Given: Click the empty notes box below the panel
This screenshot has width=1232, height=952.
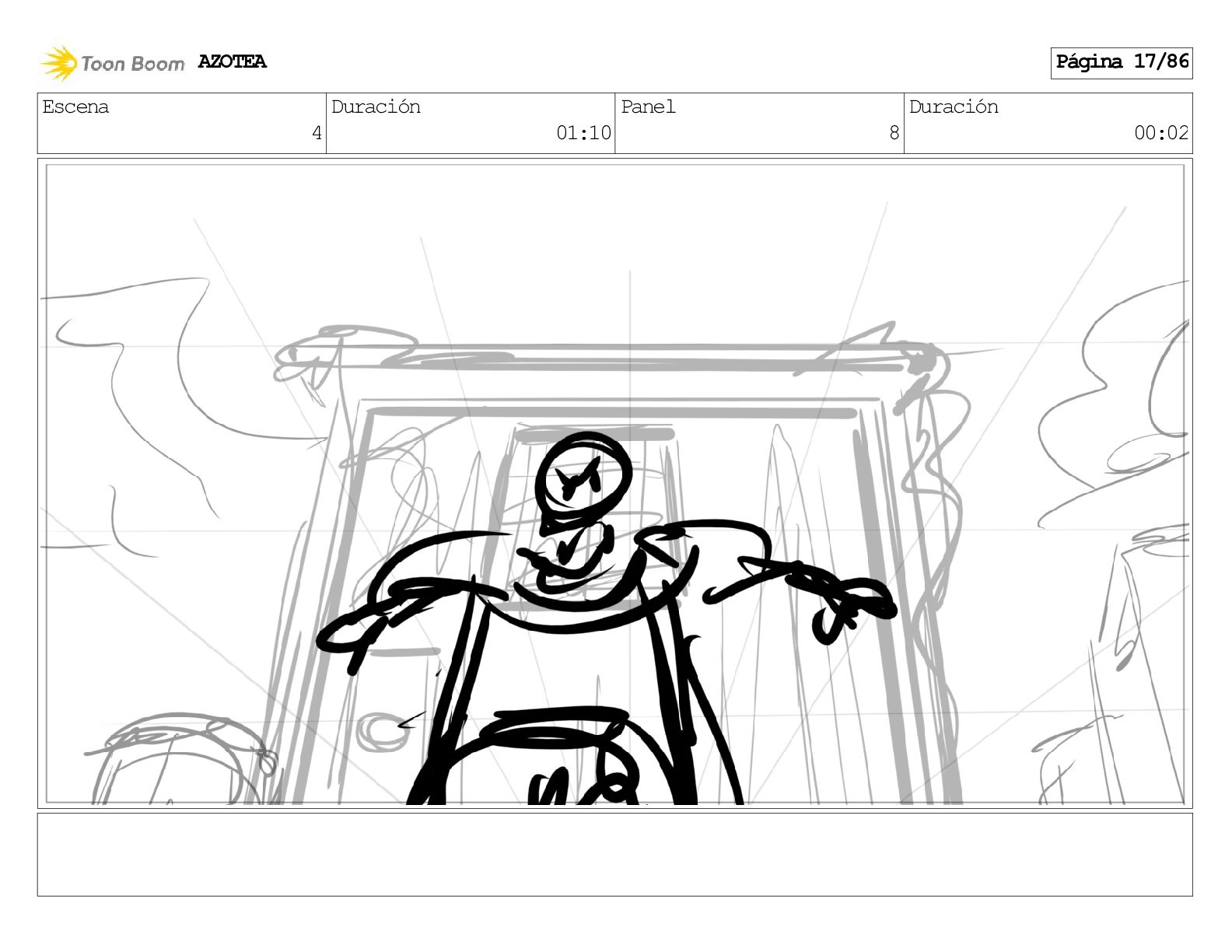Looking at the screenshot, I should [614, 855].
